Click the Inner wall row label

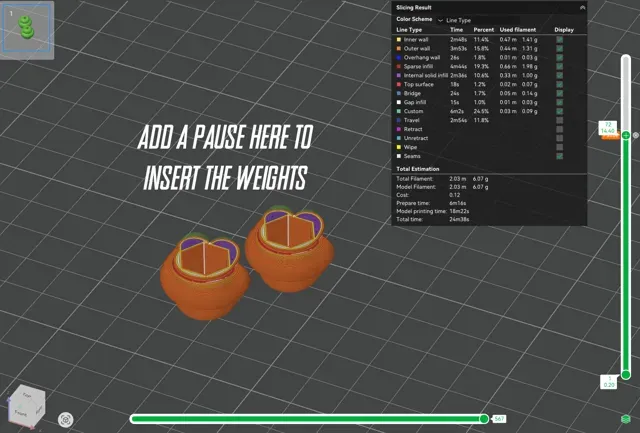point(416,40)
